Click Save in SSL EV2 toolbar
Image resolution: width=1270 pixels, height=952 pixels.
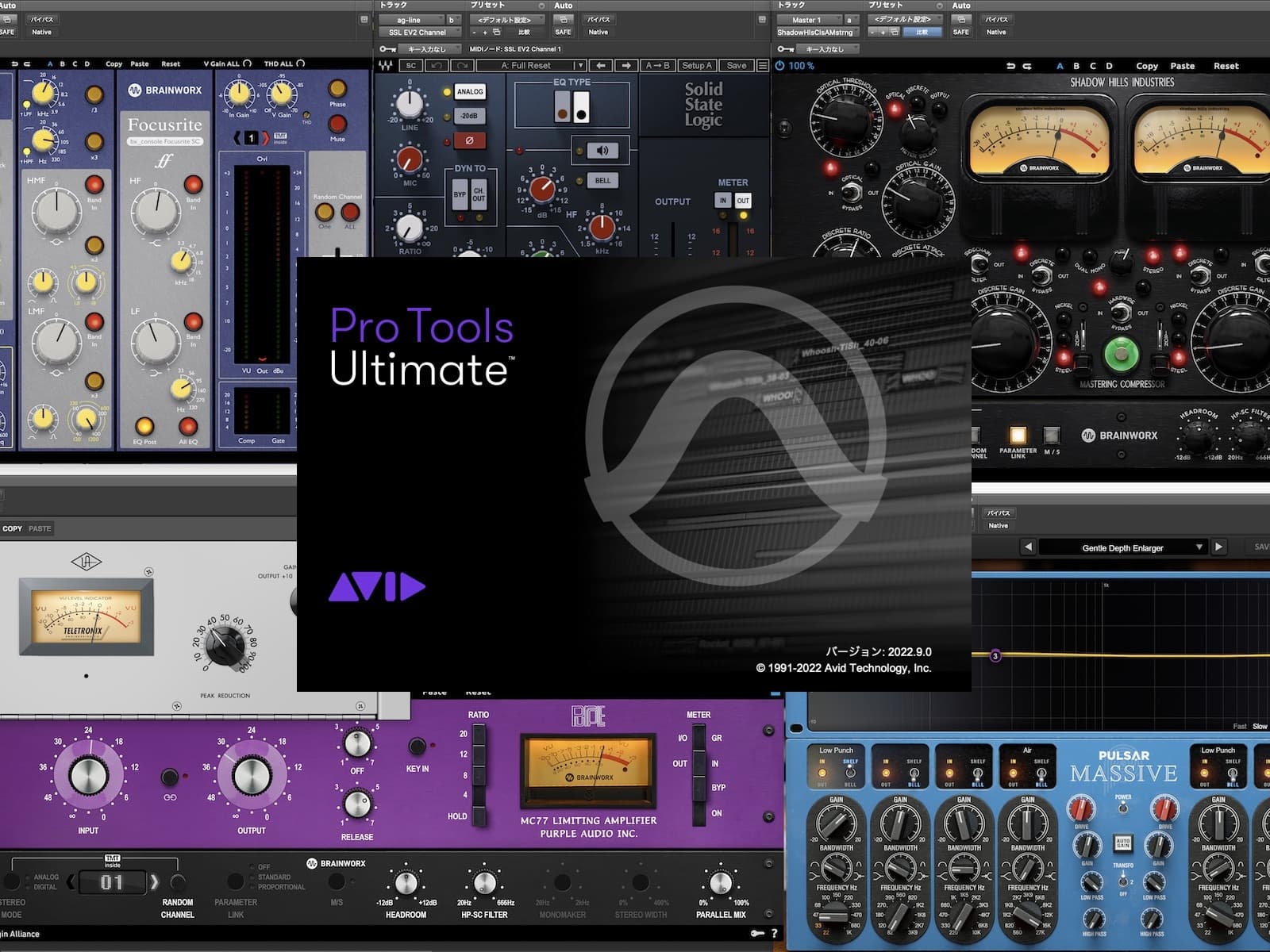(737, 66)
